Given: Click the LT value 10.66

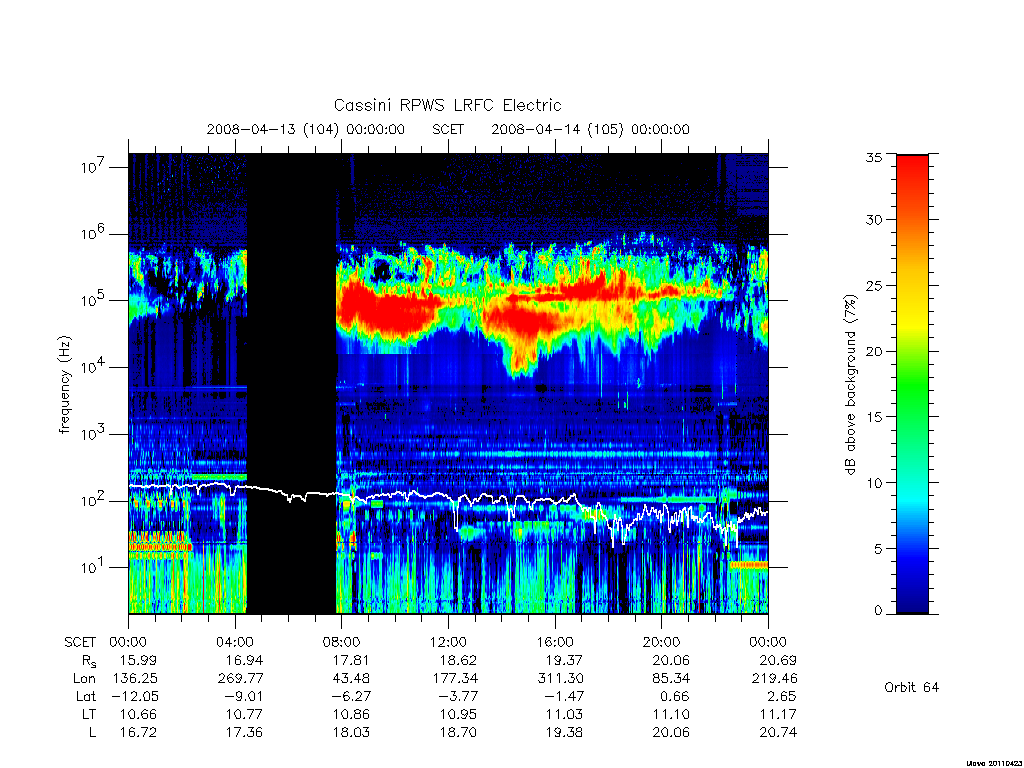Looking at the screenshot, I should 138,714.
